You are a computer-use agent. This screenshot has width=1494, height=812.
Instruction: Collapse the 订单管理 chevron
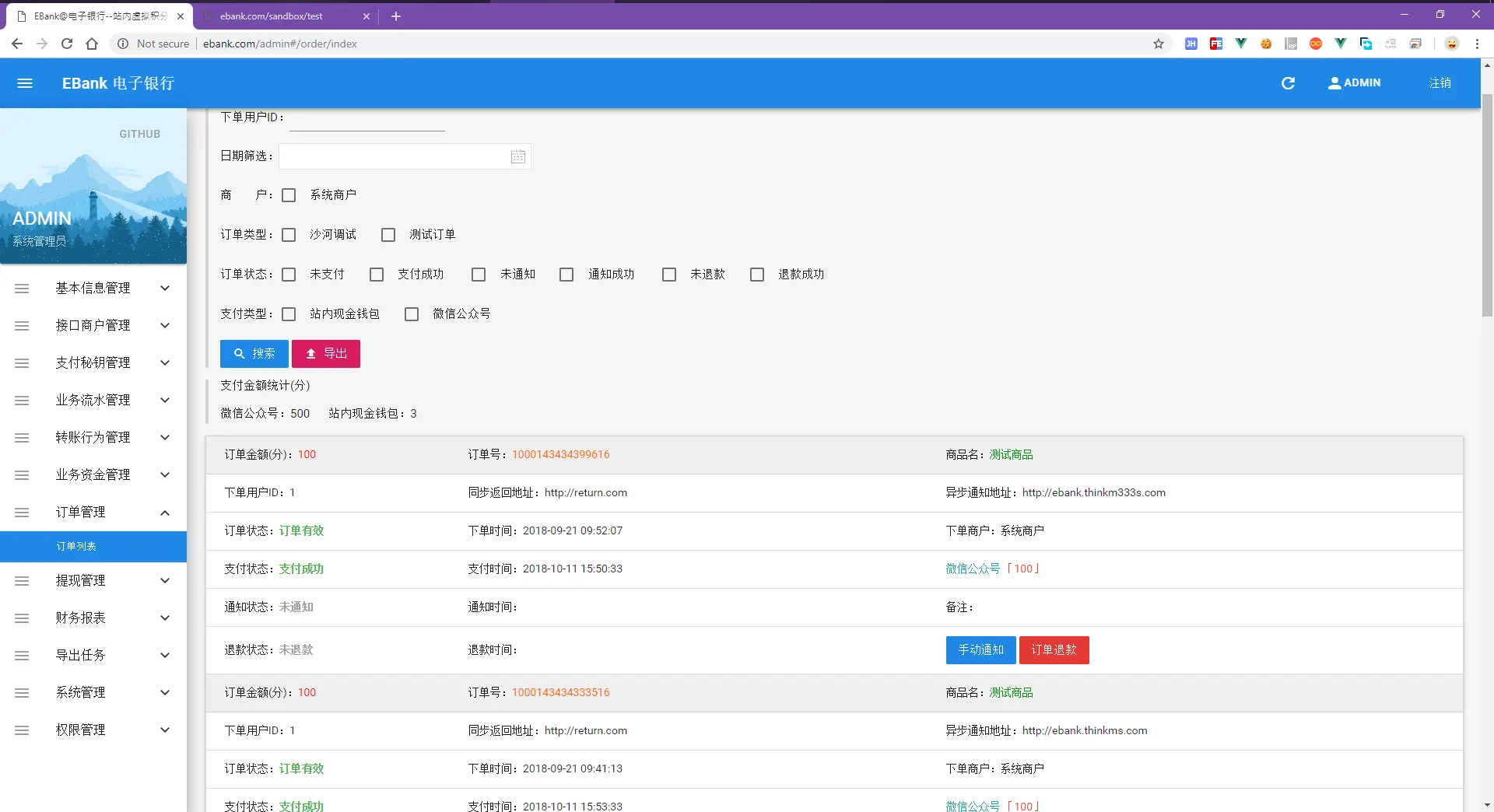click(165, 513)
